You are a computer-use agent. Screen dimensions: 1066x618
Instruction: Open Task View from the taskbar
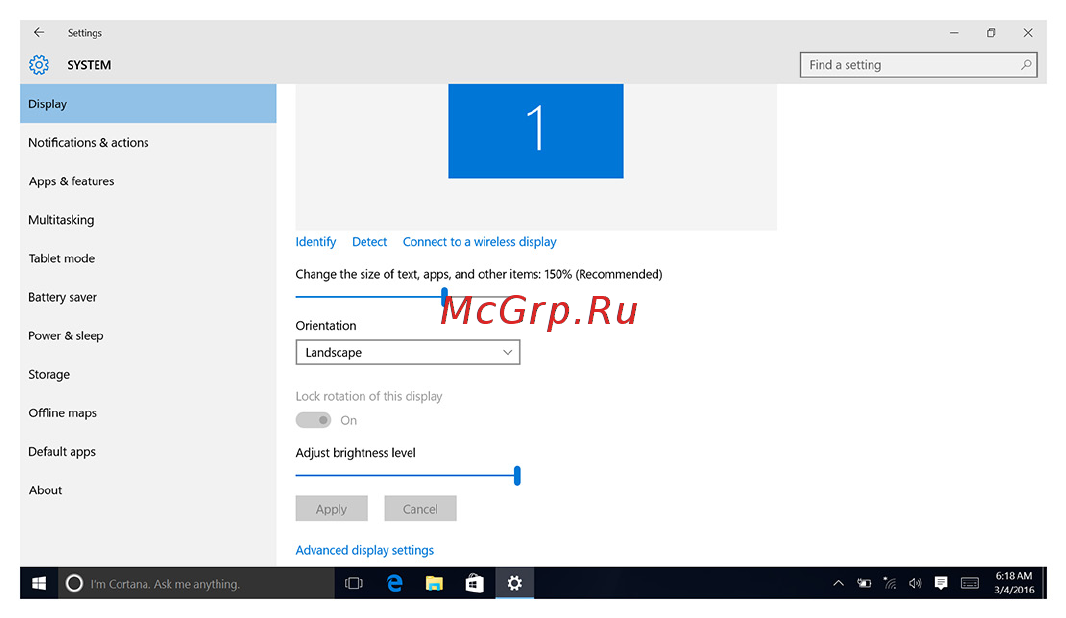click(354, 583)
